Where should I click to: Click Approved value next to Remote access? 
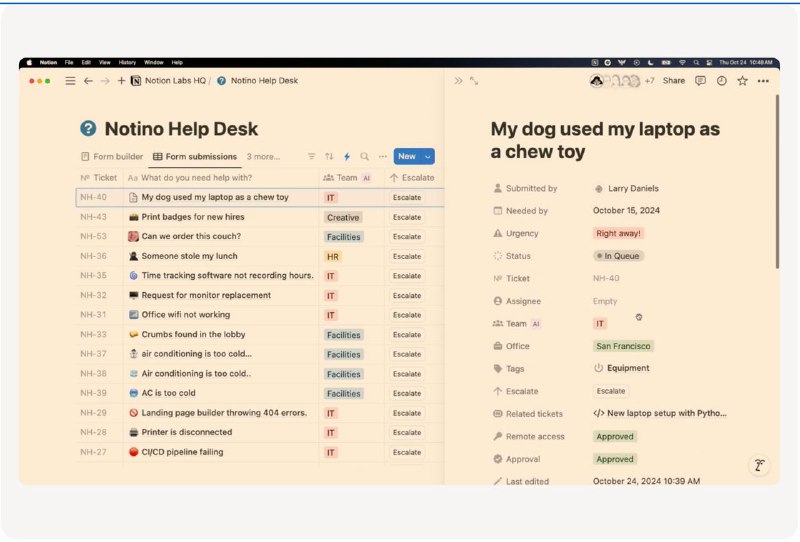coord(615,436)
